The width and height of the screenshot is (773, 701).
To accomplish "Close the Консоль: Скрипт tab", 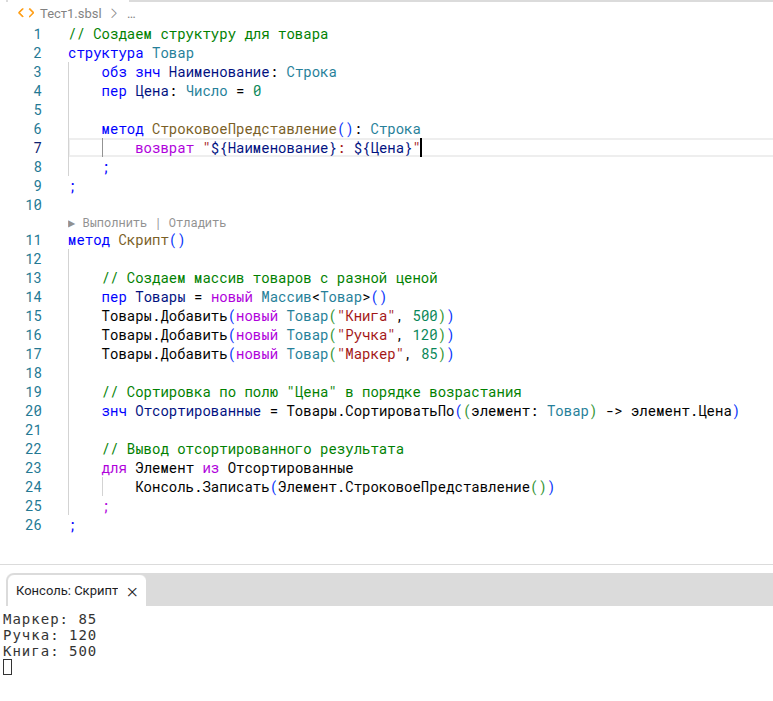I will pyautogui.click(x=132, y=592).
